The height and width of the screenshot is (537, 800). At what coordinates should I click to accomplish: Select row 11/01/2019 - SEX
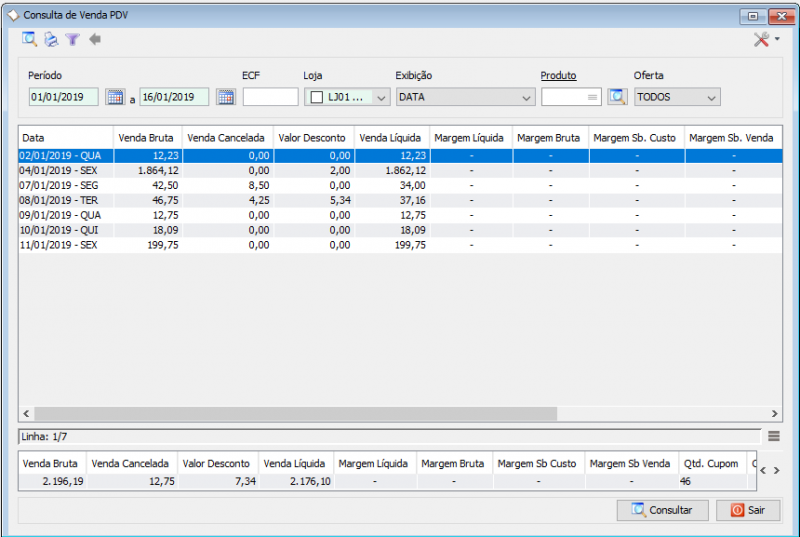coord(401,245)
